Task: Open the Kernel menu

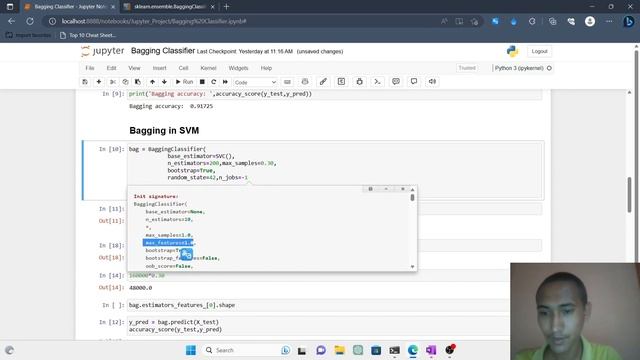Action: (x=208, y=68)
